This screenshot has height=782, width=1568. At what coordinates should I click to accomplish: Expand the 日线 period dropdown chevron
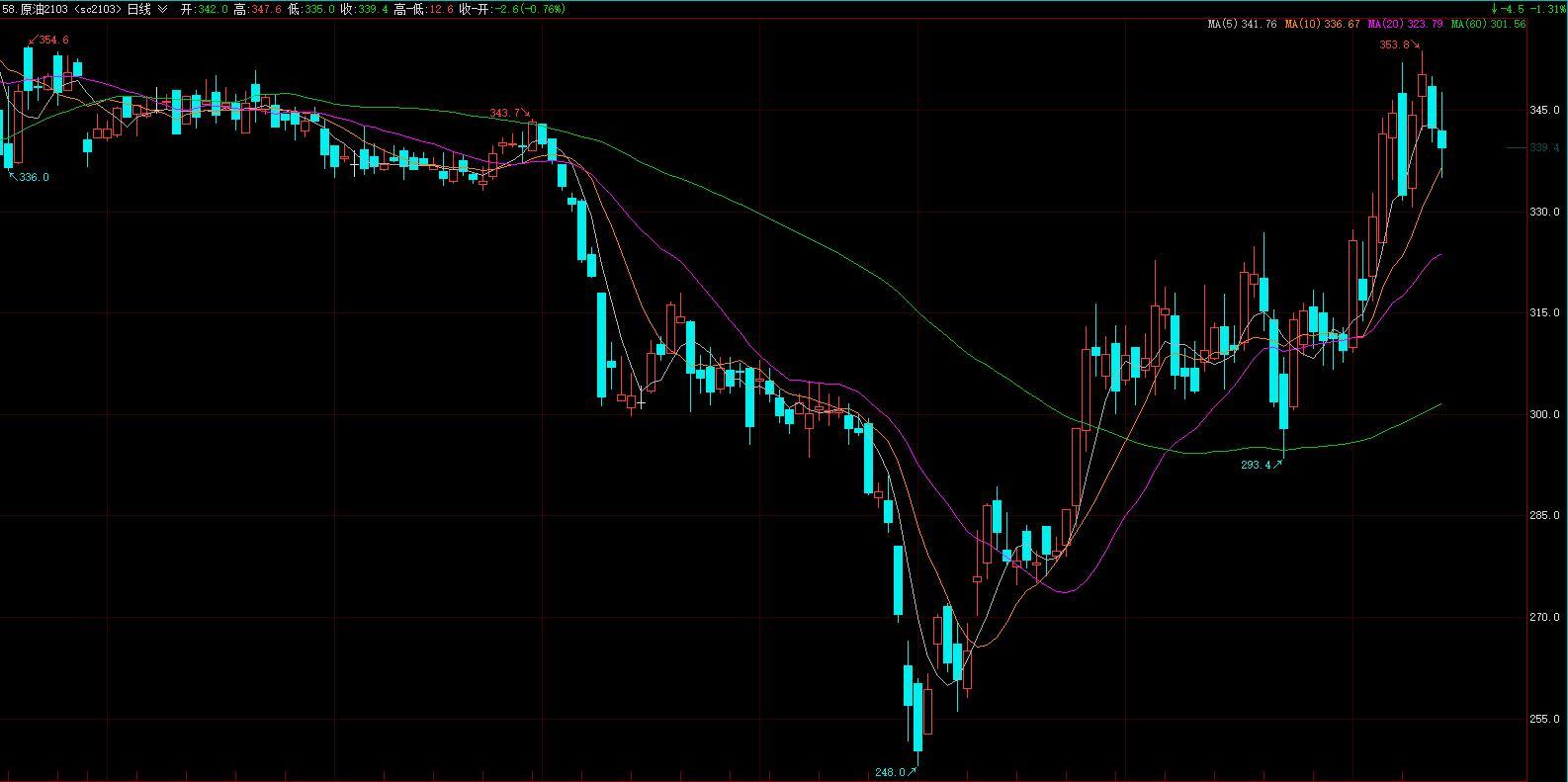click(x=163, y=9)
